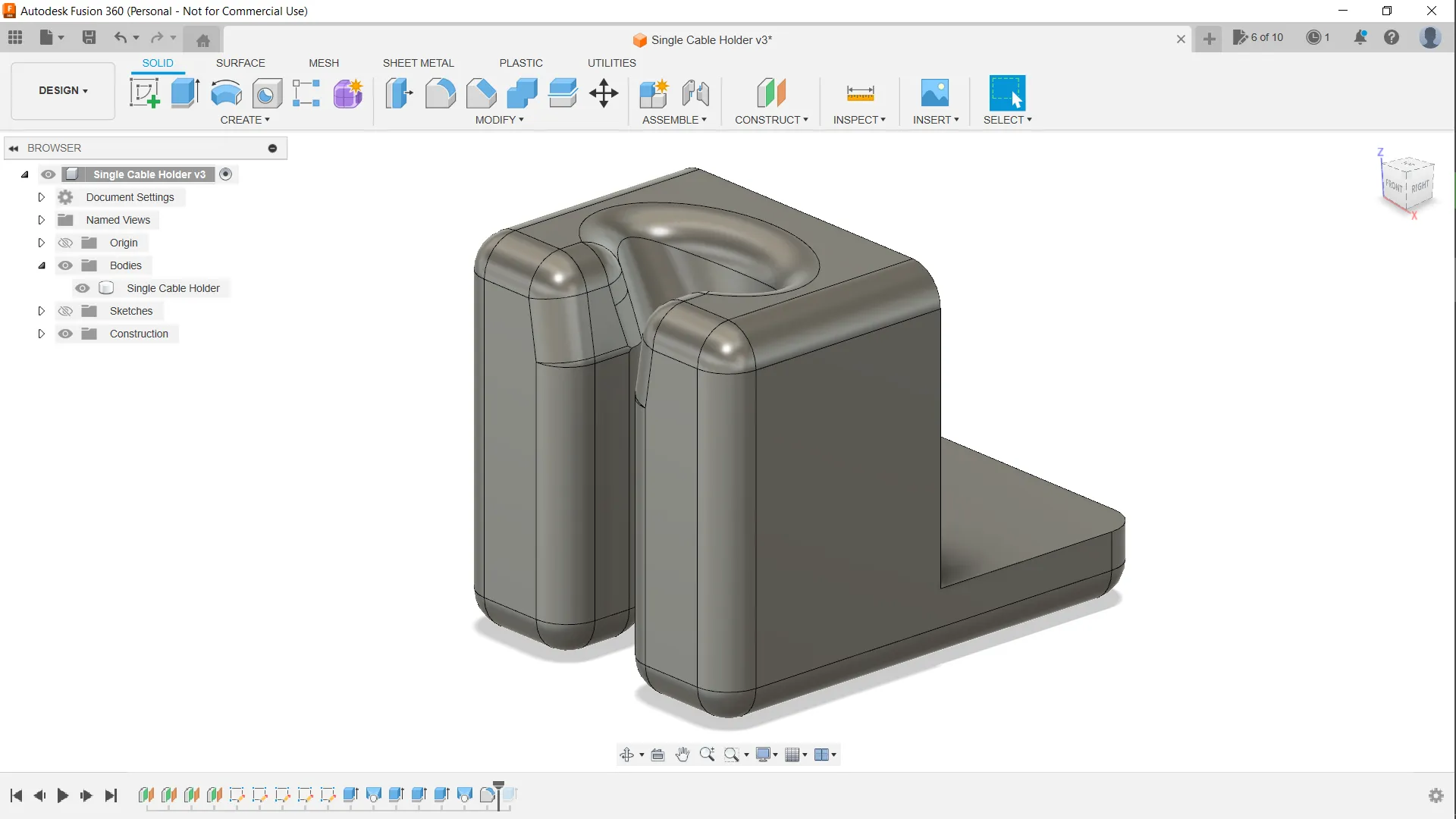The height and width of the screenshot is (819, 1456).
Task: Open the MODIFY dropdown menu
Action: pos(499,120)
